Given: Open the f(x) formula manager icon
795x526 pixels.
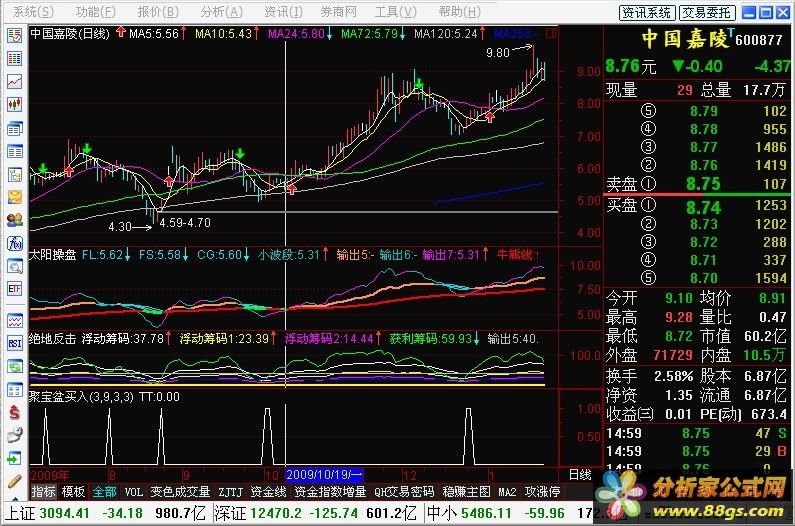Looking at the screenshot, I should click(x=14, y=243).
